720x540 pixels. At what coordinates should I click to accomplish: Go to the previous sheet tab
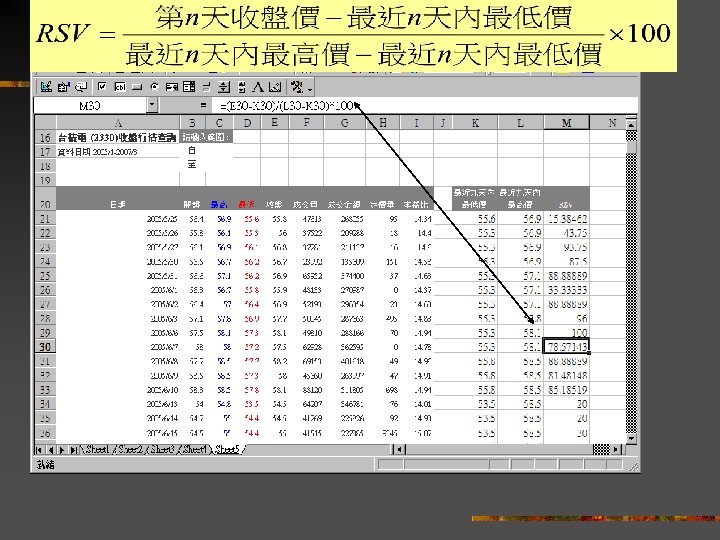click(51, 450)
